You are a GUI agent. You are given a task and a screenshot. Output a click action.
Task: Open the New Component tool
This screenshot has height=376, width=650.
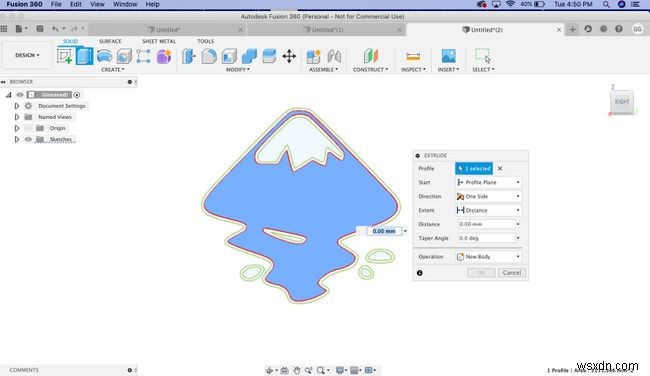[x=313, y=56]
